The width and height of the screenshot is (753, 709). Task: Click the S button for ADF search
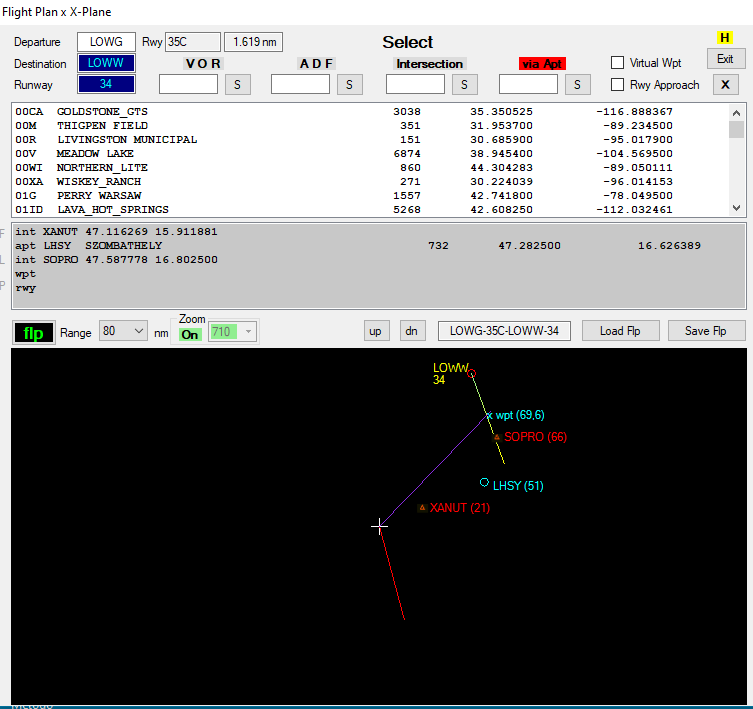349,85
